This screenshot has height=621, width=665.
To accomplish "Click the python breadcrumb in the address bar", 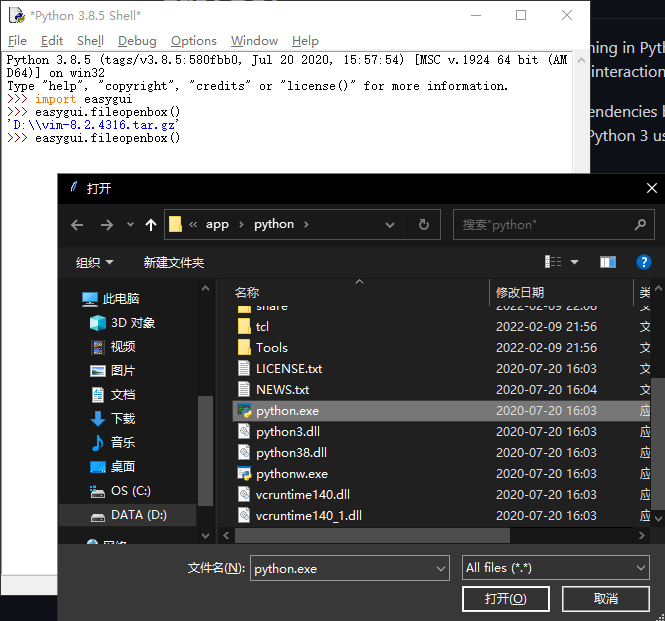I will coord(274,224).
